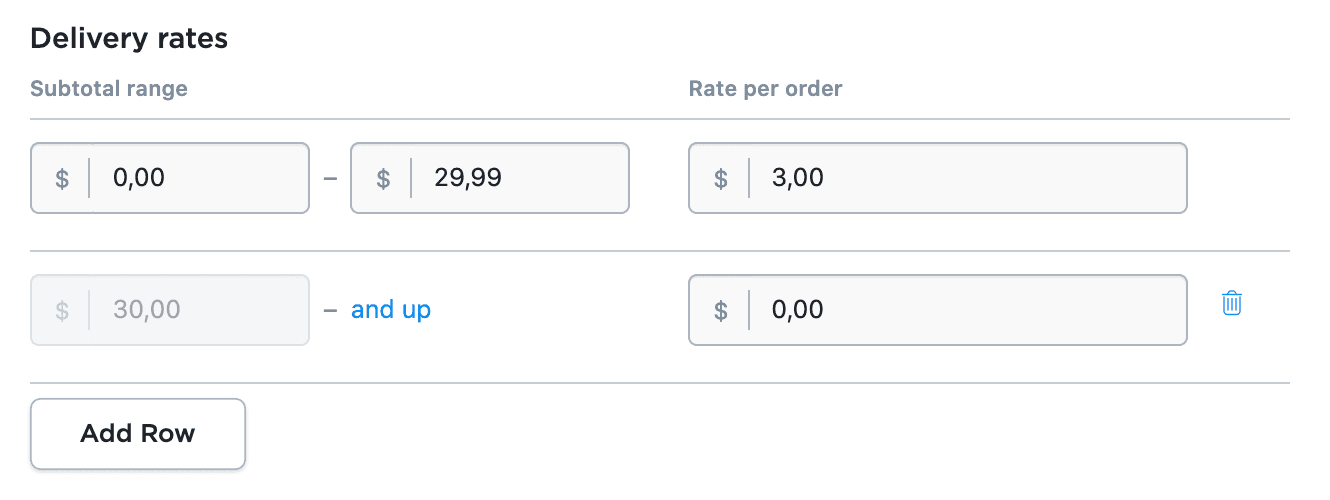Click the divider line between the two rate rows

660,251
